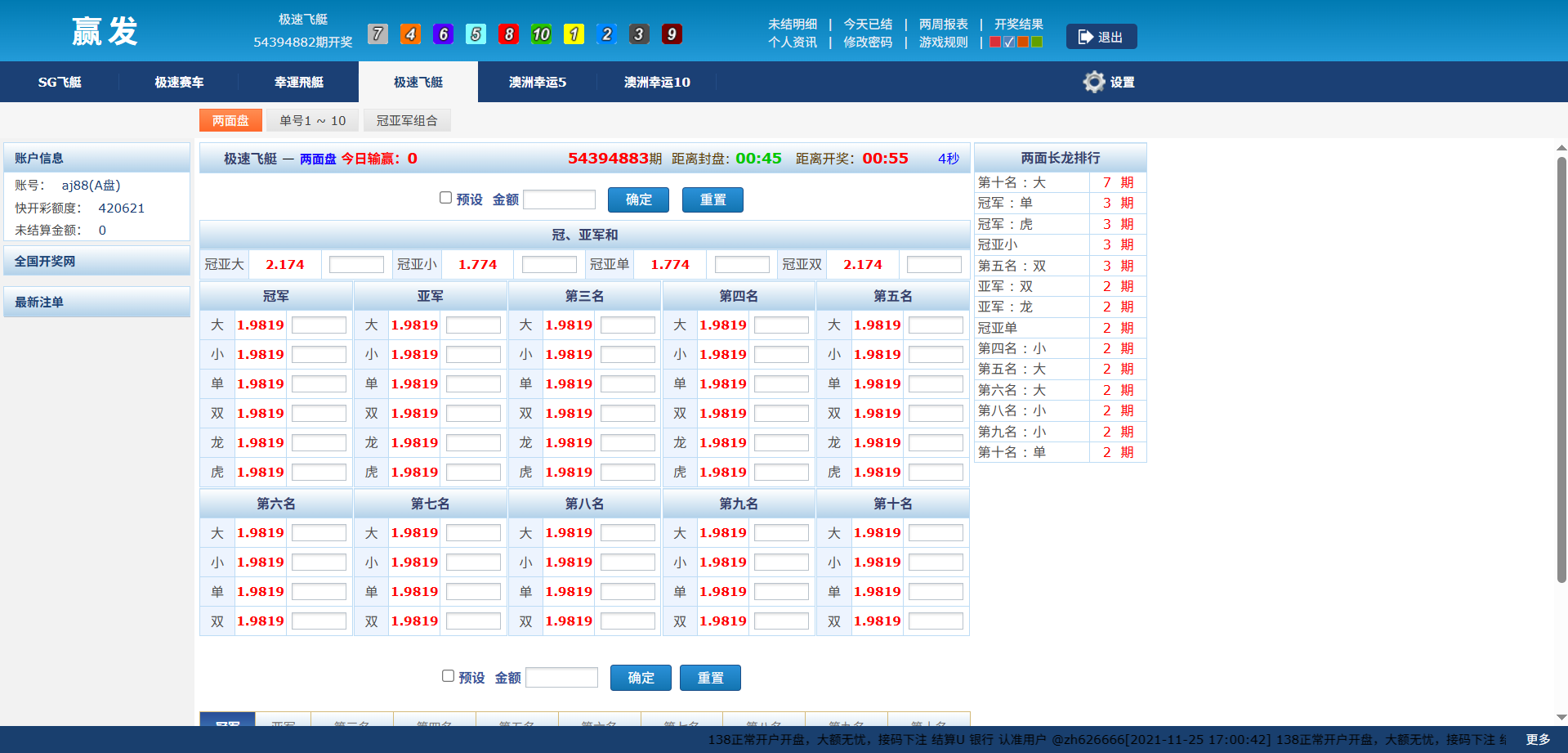1568x753 pixels.
Task: Open the 开奖结果 link
Action: pos(1018,24)
